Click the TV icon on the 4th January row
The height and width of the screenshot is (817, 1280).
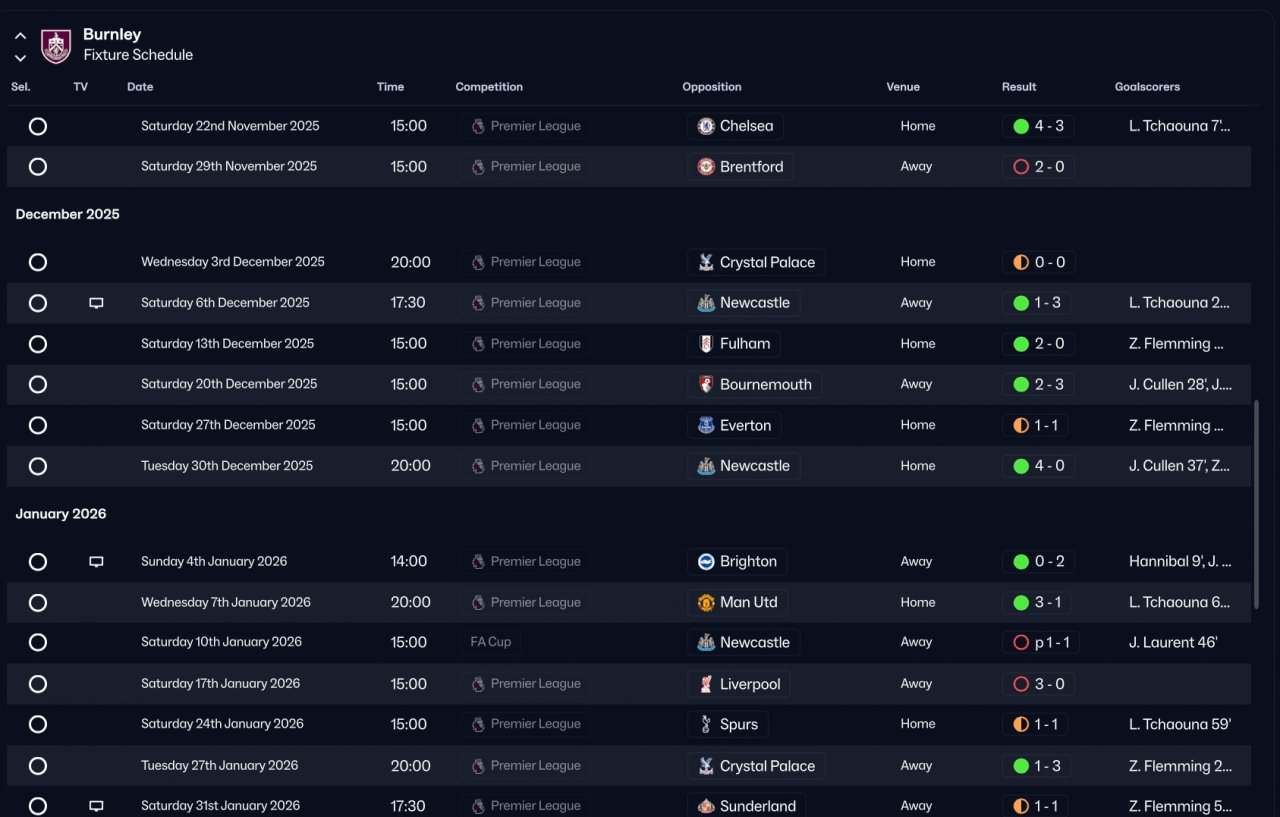(96, 562)
